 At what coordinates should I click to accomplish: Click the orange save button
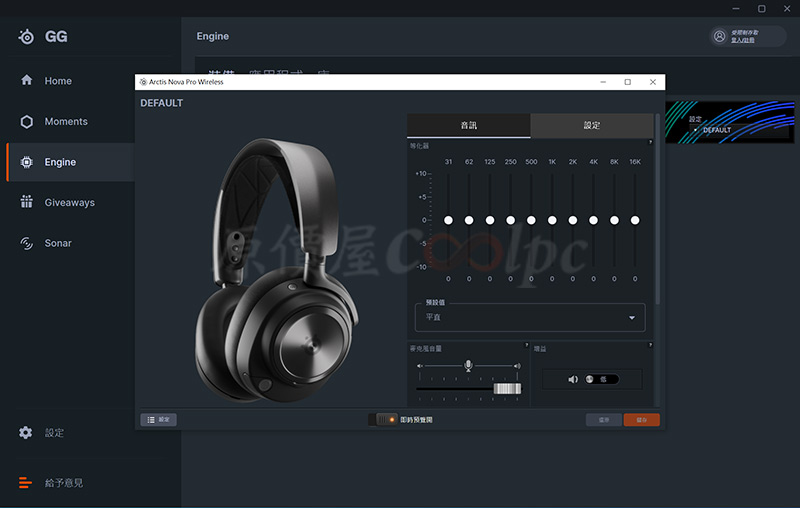(x=641, y=420)
